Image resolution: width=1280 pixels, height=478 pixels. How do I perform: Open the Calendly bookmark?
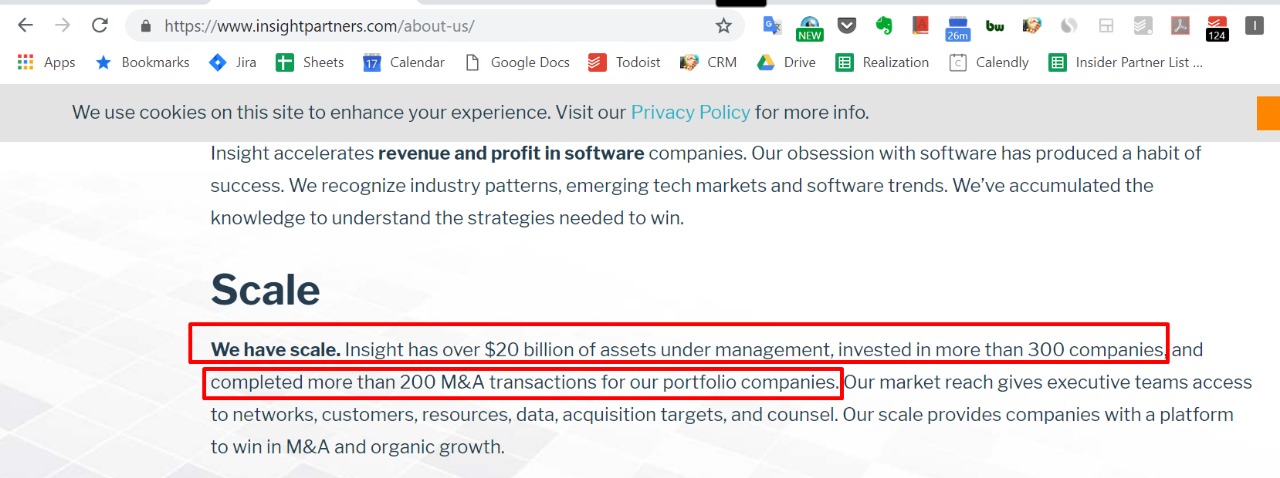(988, 62)
